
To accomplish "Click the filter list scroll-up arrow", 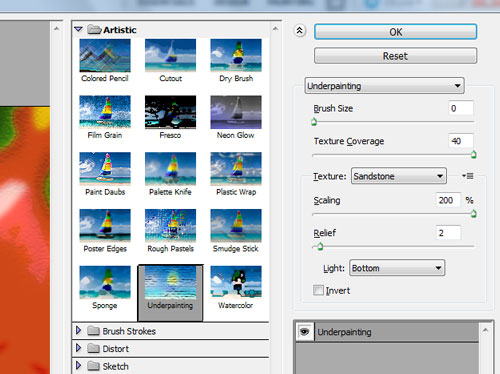I will [275, 29].
